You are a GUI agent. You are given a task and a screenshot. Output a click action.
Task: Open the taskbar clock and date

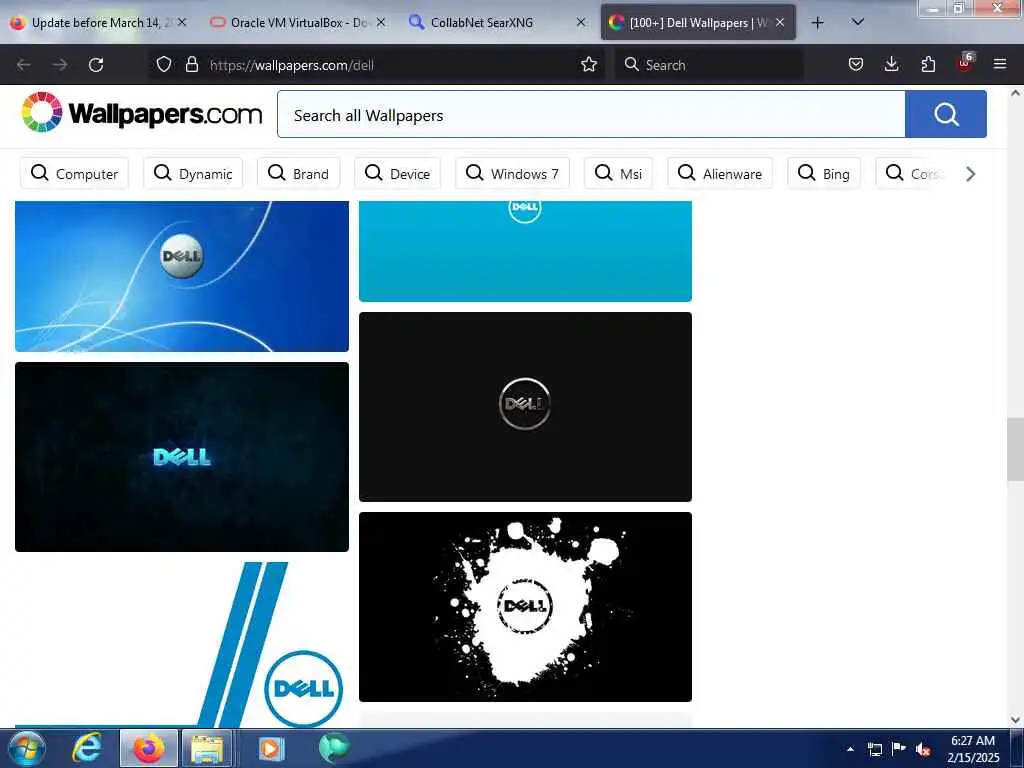972,749
